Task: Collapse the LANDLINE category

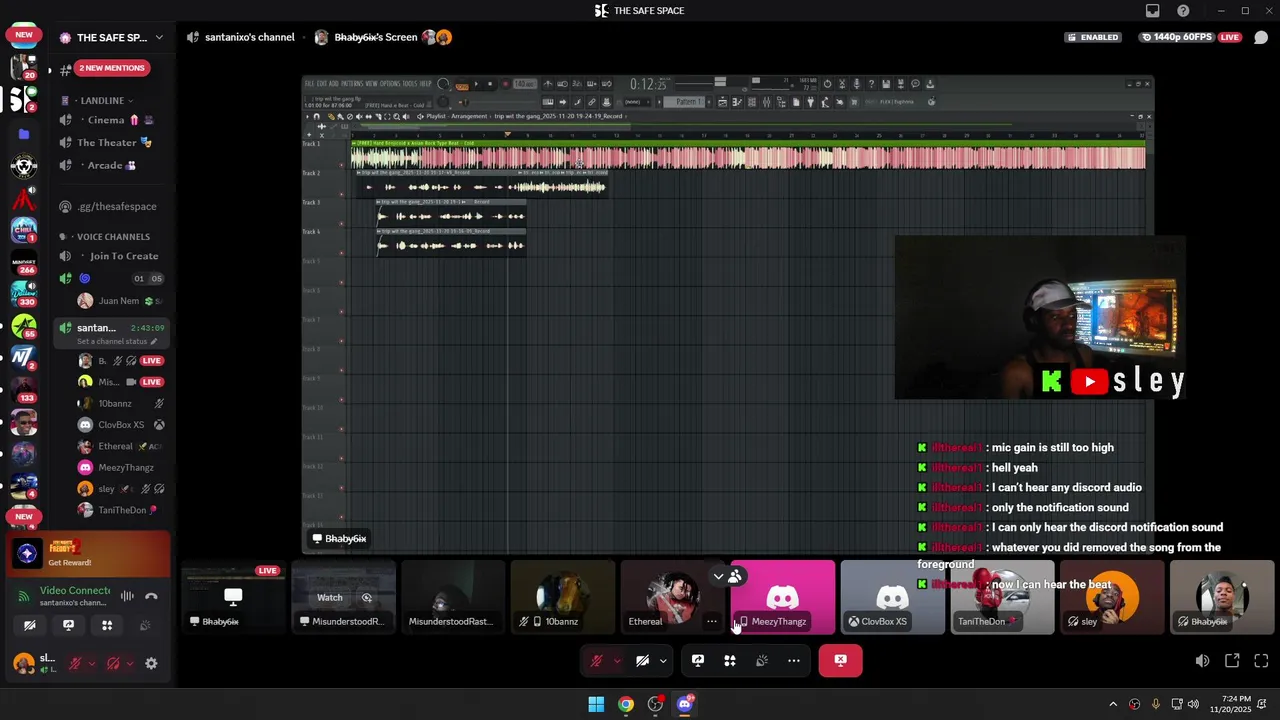Action: pos(102,100)
